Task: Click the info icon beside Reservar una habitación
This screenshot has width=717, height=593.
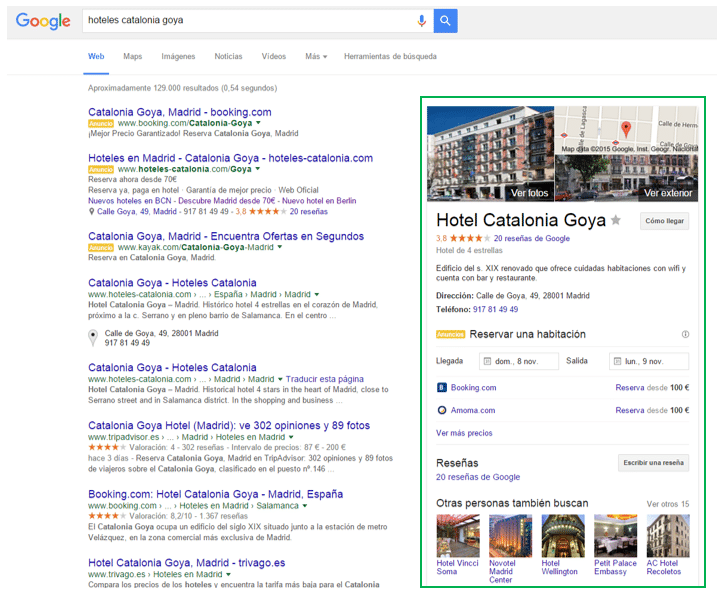Action: 685,334
